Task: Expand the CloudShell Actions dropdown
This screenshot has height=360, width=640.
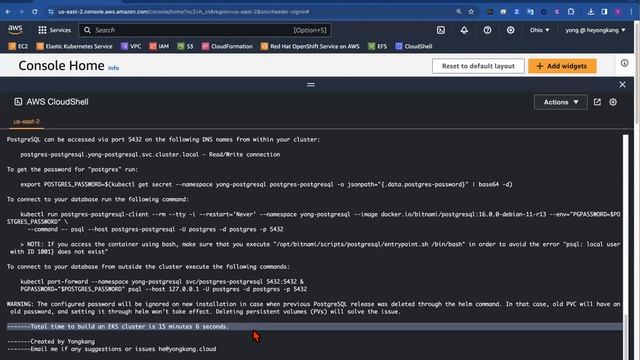Action: click(561, 102)
